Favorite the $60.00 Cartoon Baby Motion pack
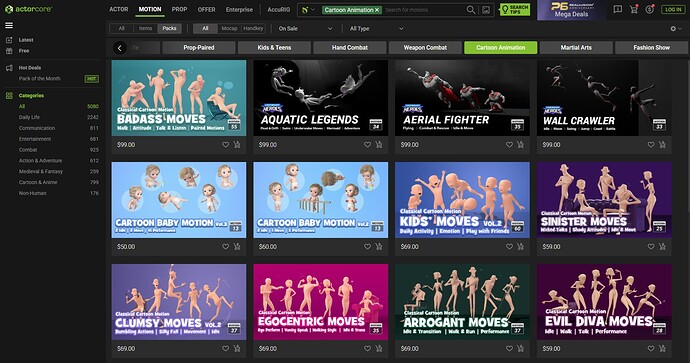690x363 pixels. click(367, 247)
